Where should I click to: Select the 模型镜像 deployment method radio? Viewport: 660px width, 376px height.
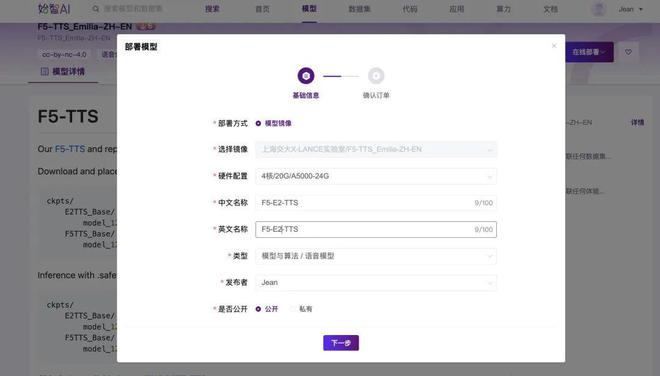258,123
